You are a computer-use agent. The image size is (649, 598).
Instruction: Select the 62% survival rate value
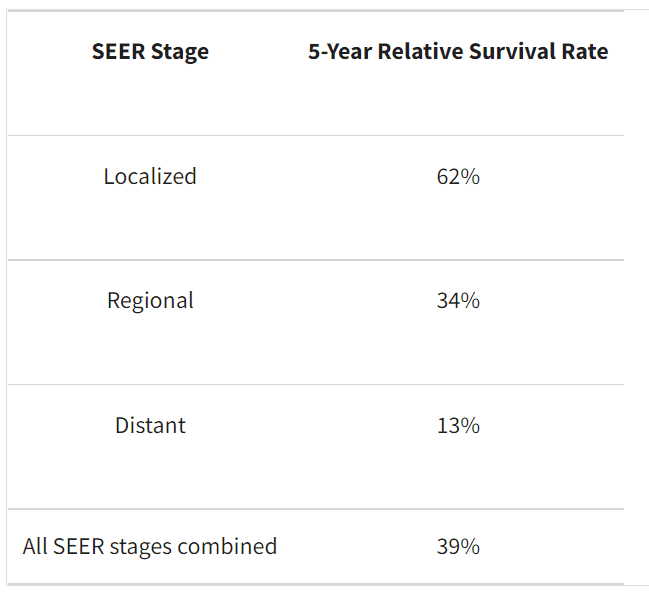click(458, 177)
